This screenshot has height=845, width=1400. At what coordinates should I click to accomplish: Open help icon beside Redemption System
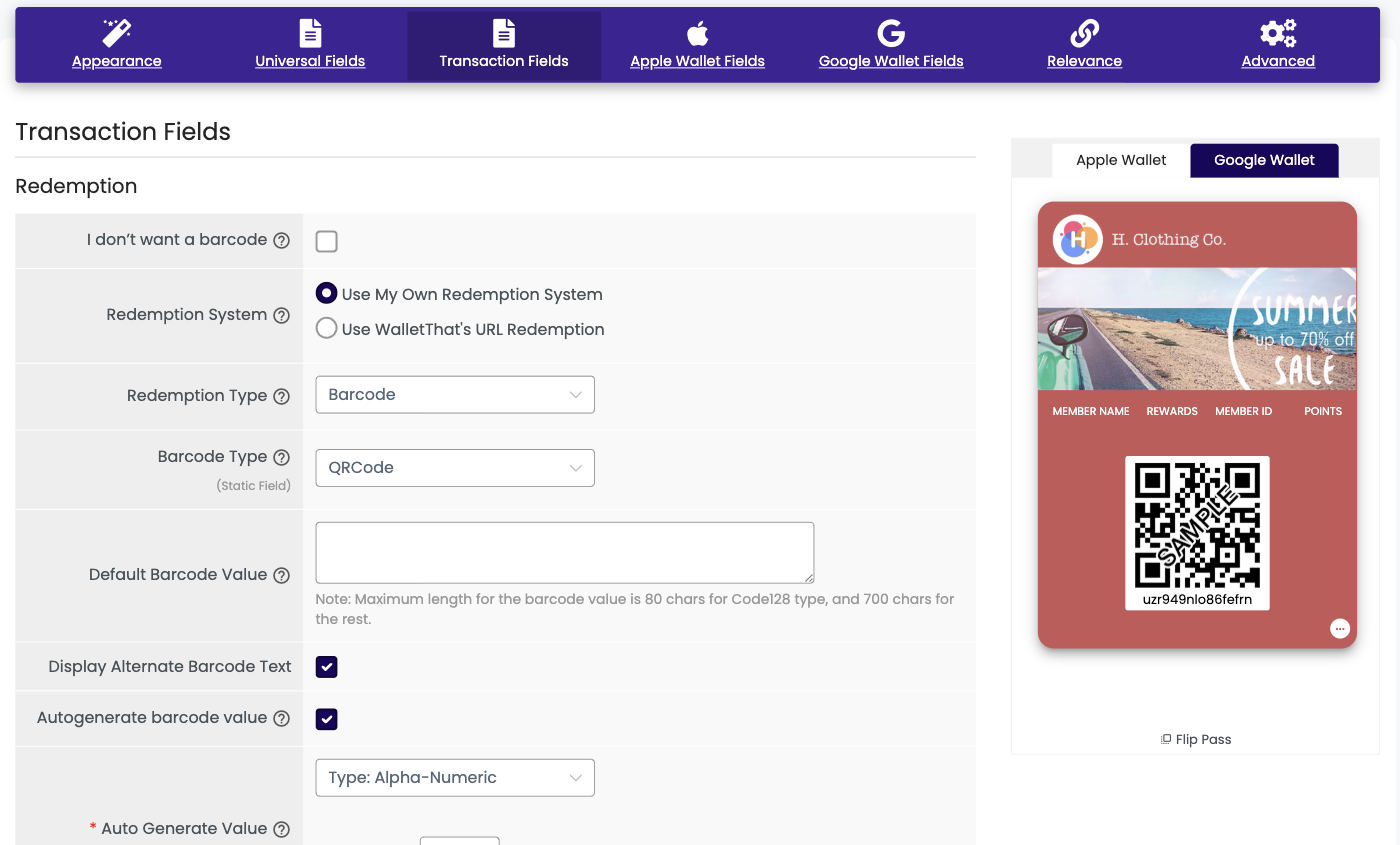pyautogui.click(x=282, y=315)
